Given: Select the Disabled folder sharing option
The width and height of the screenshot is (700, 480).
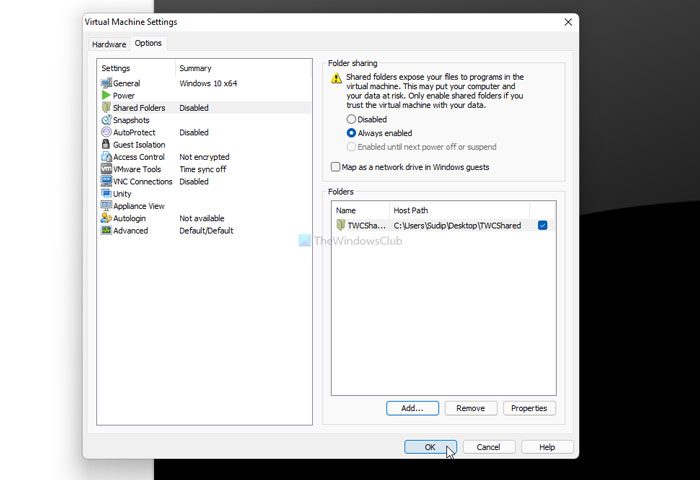Looking at the screenshot, I should (x=351, y=119).
